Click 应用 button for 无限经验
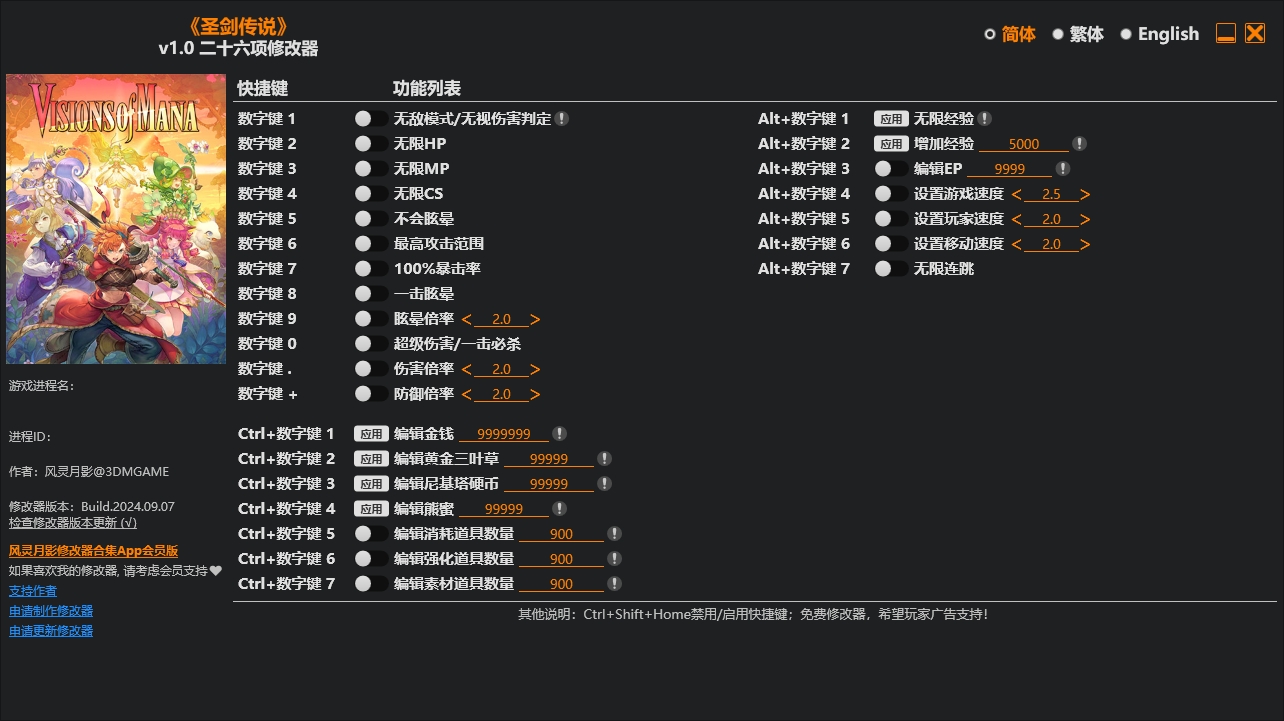 click(891, 119)
